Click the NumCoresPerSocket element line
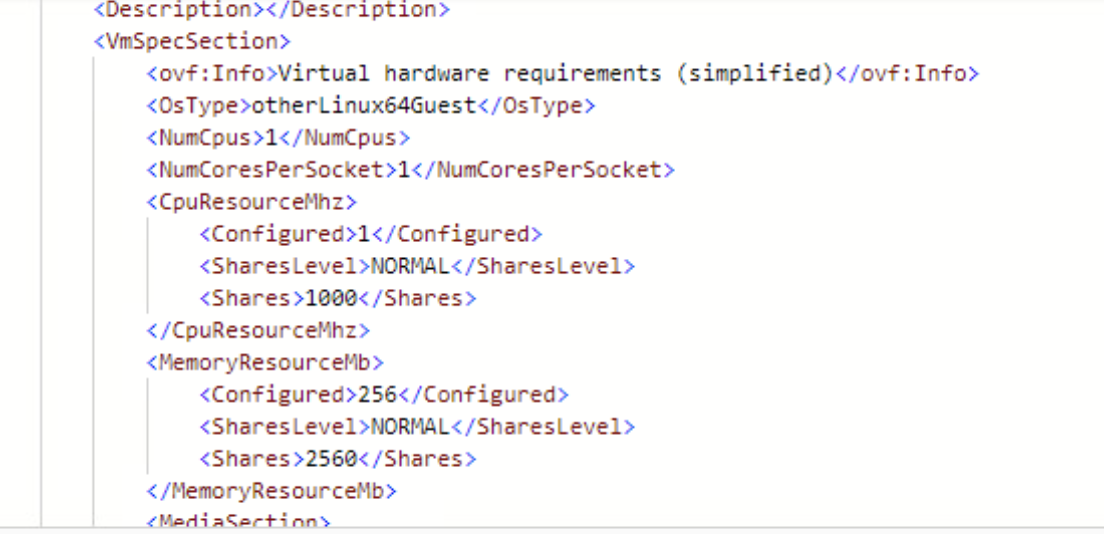Viewport: 1104px width, 534px height. click(x=410, y=169)
